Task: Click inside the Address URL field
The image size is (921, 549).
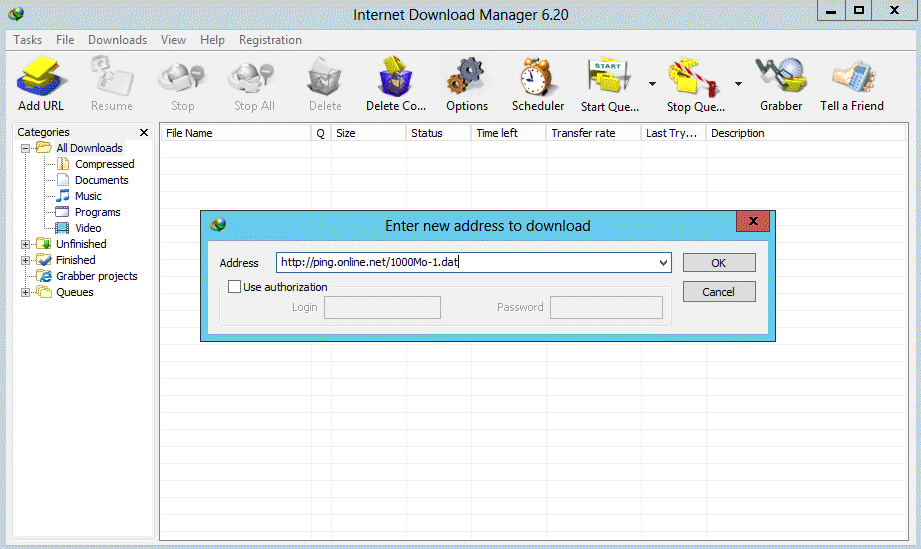Action: [466, 262]
